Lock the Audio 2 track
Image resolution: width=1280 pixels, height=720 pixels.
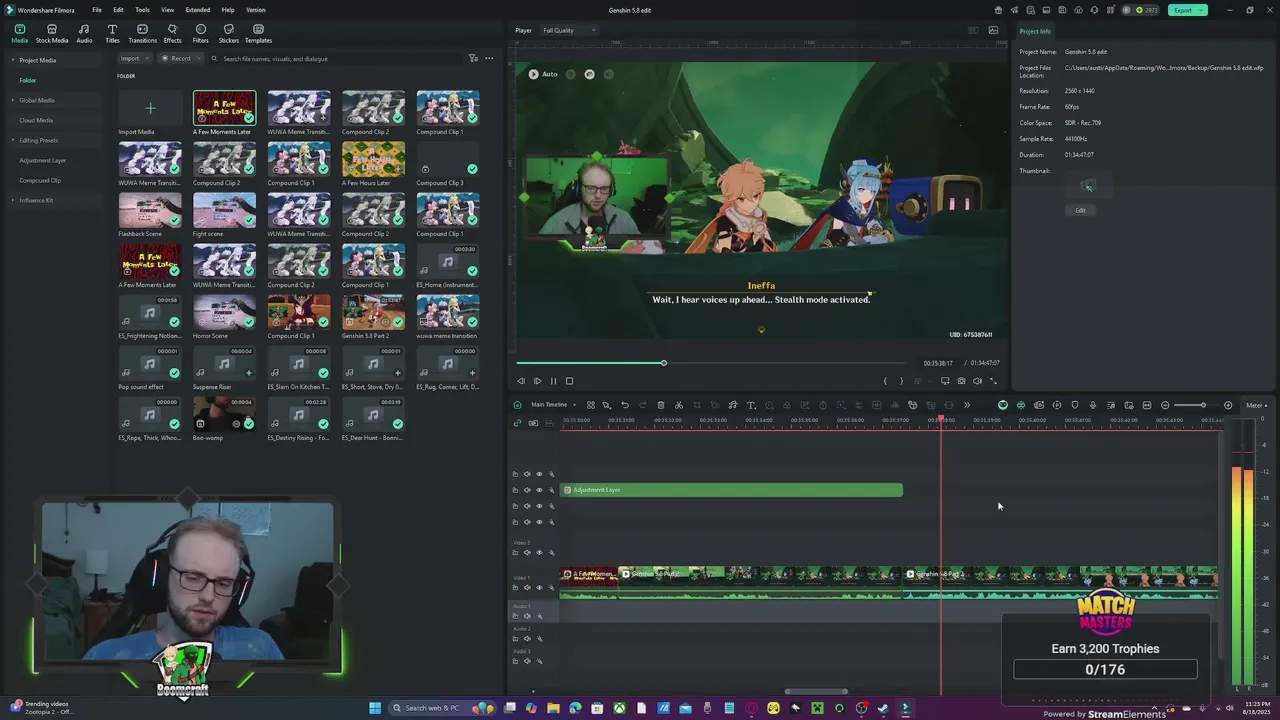pos(515,638)
